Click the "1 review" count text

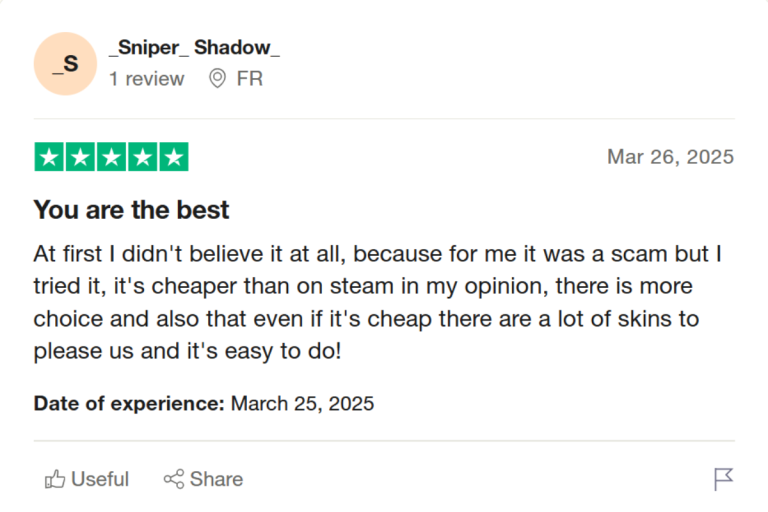click(146, 78)
